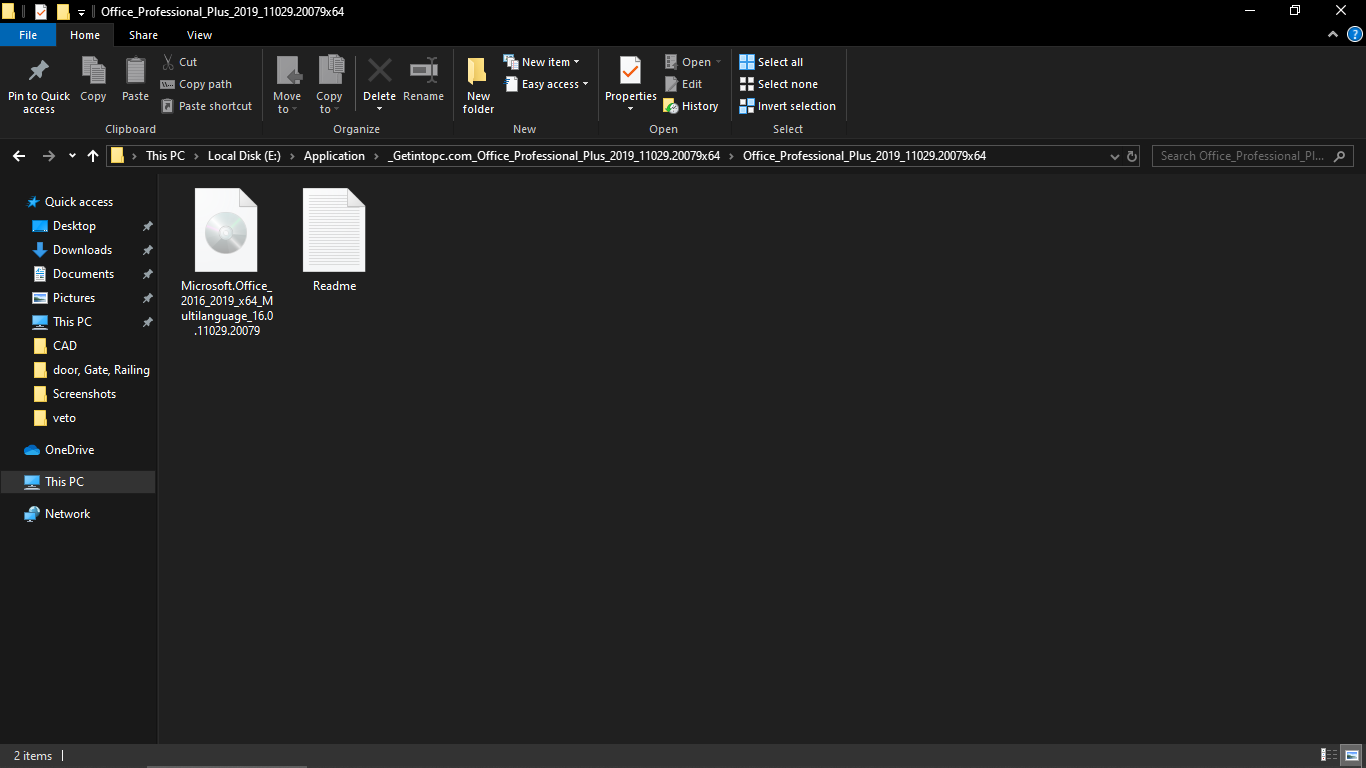The image size is (1366, 768).
Task: Open pinned This PC under Quick access
Action: 72,322
